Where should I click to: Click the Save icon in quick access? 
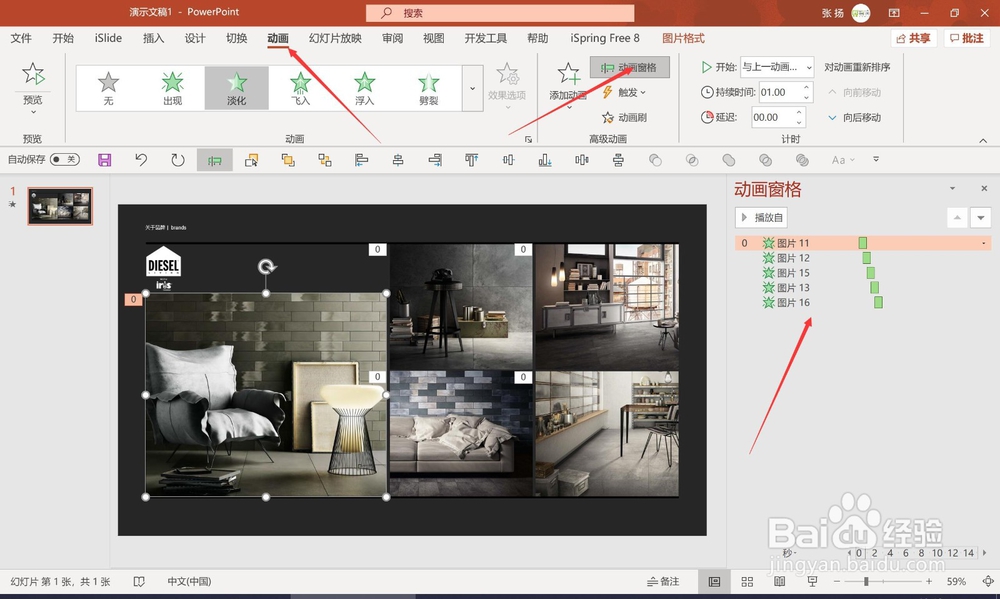tap(105, 160)
